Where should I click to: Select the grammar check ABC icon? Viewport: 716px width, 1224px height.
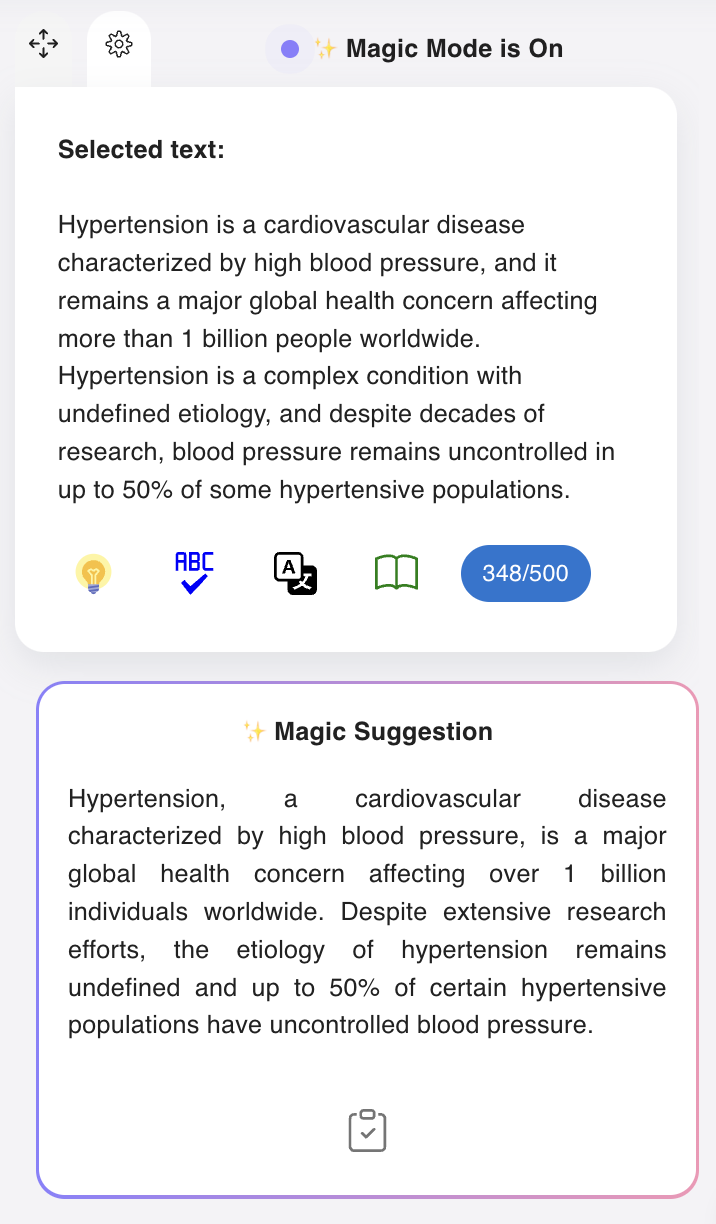point(193,572)
